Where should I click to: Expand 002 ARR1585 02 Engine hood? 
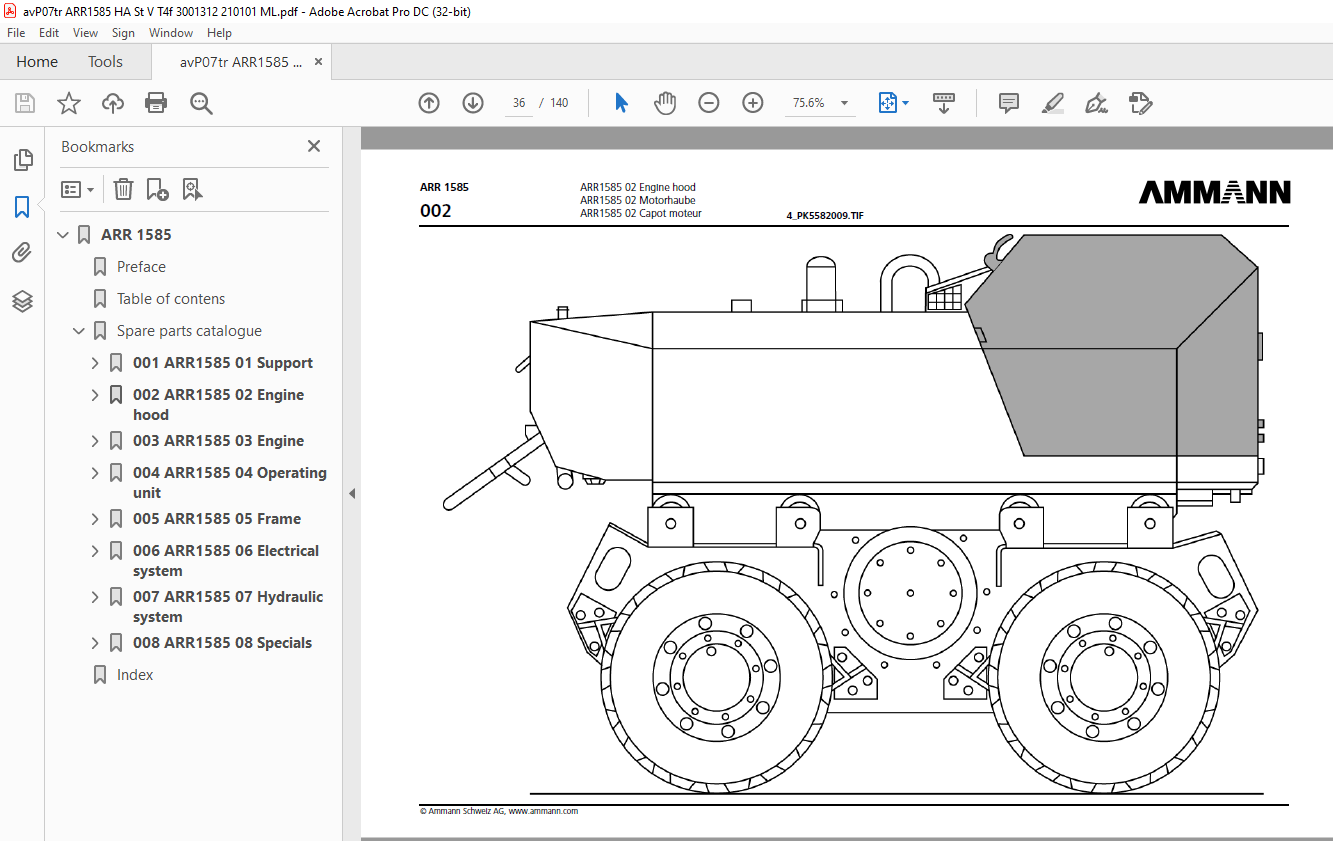pos(95,395)
